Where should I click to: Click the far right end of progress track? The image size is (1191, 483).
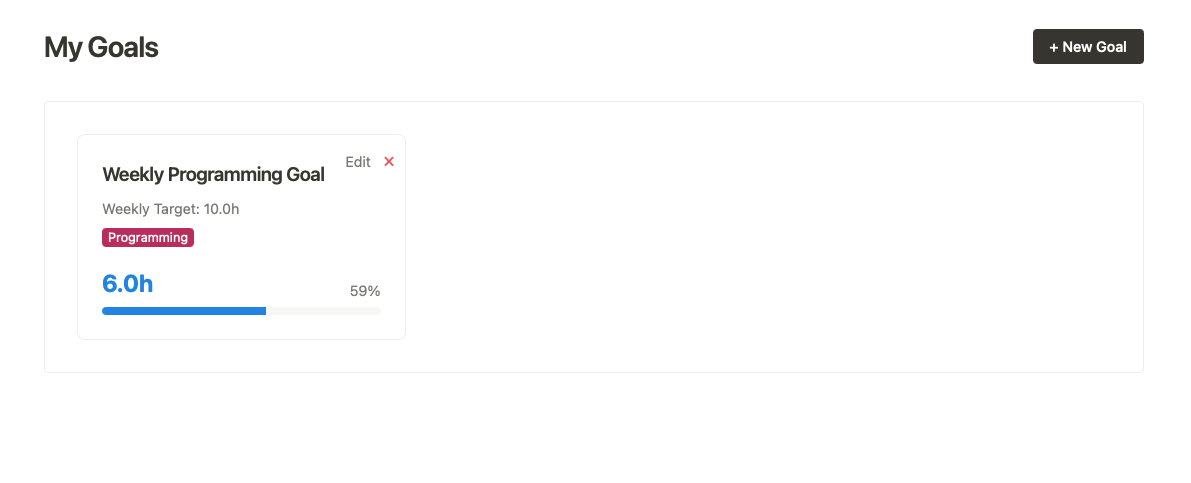[378, 311]
